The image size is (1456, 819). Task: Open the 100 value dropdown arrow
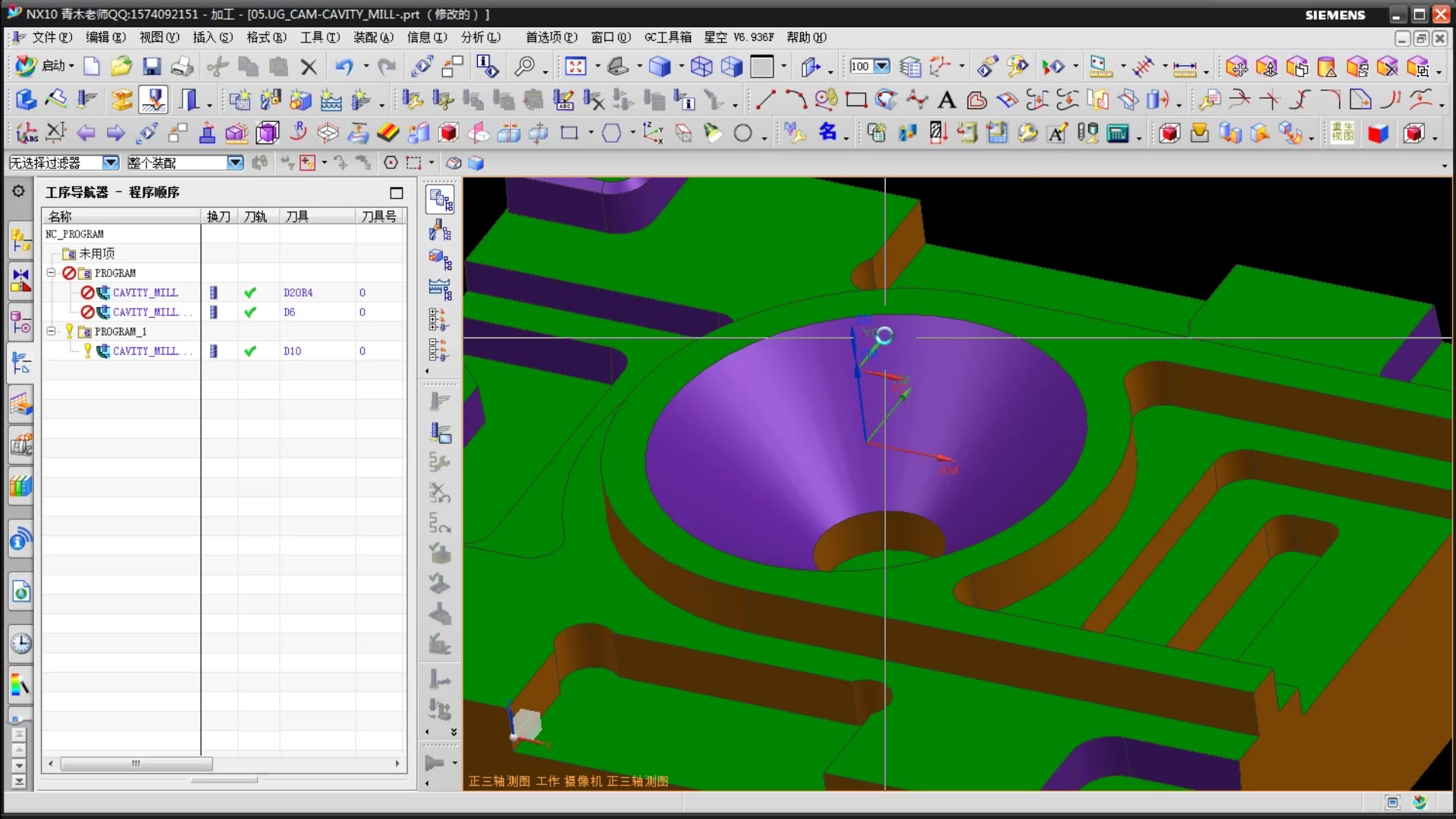[x=882, y=67]
